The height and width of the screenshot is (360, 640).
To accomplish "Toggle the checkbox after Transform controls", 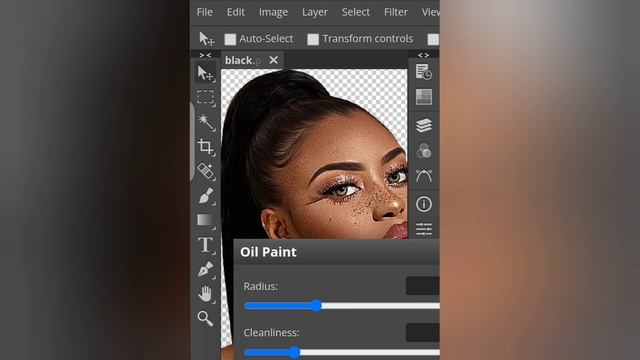I will click(433, 39).
